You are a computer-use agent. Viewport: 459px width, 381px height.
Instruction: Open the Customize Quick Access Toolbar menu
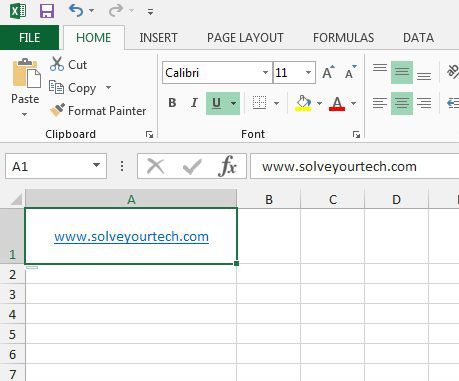150,12
